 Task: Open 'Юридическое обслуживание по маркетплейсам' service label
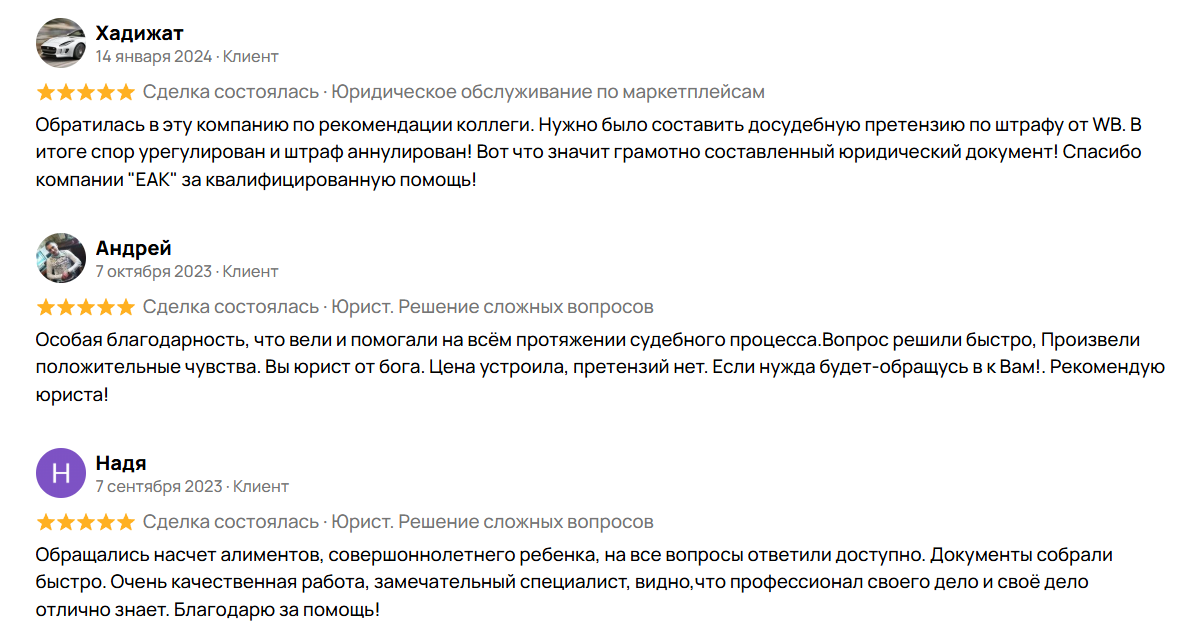pos(548,92)
